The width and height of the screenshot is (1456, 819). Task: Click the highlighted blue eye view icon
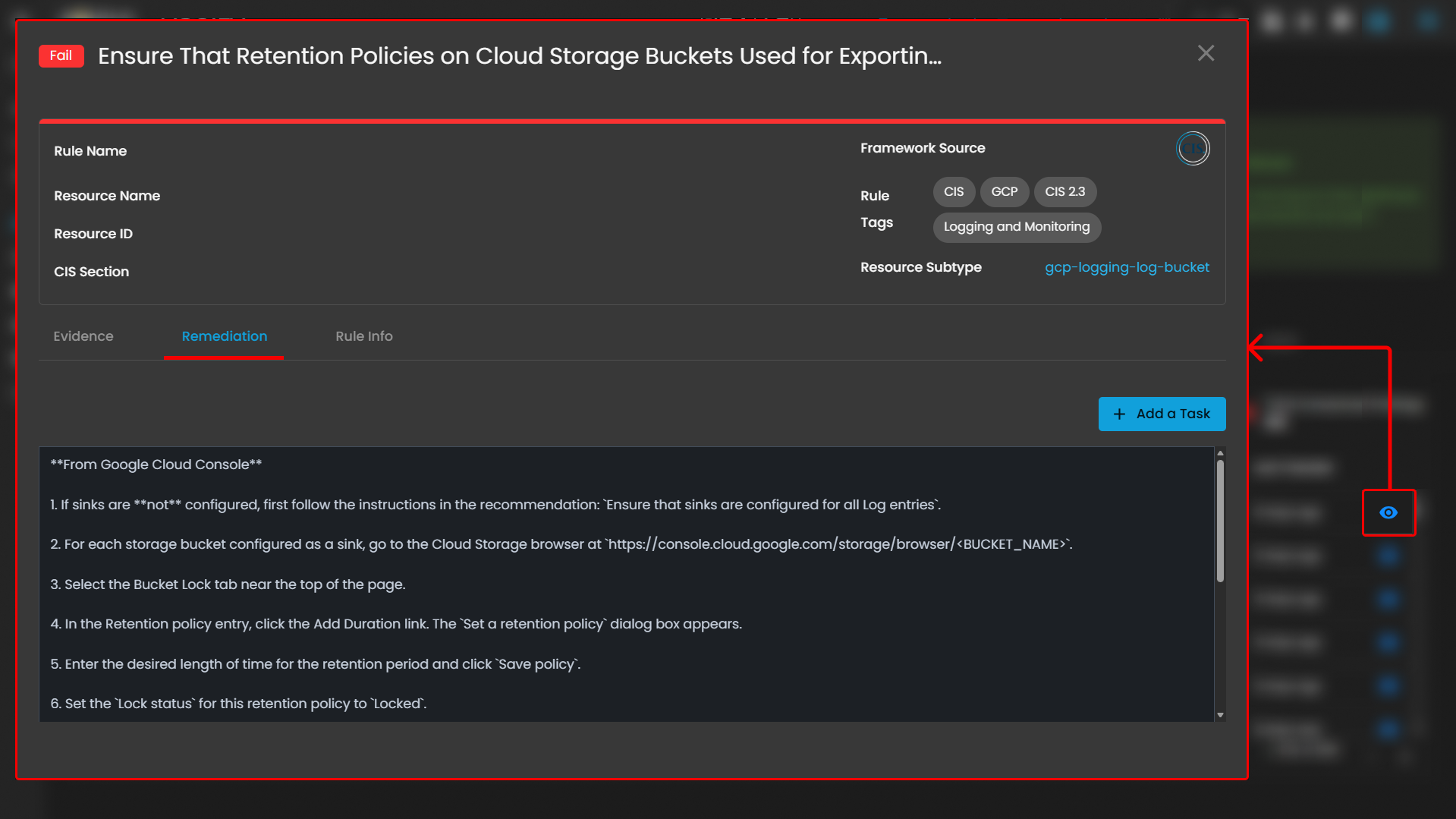[1388, 513]
